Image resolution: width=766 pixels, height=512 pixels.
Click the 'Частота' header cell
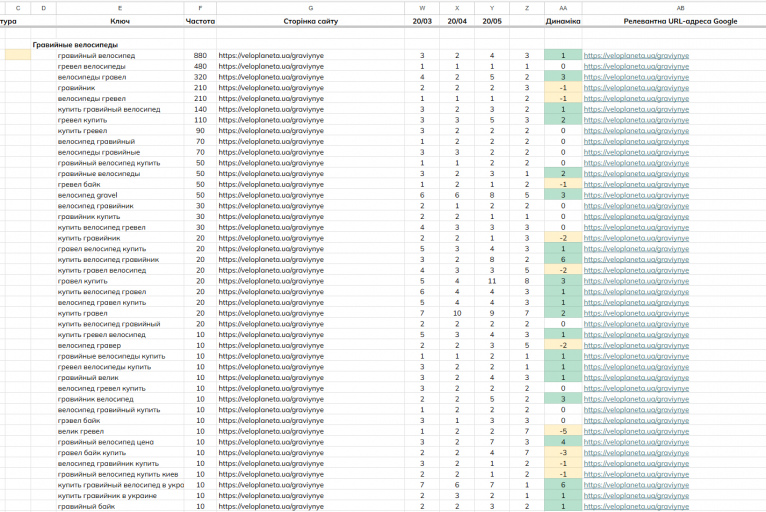point(200,21)
